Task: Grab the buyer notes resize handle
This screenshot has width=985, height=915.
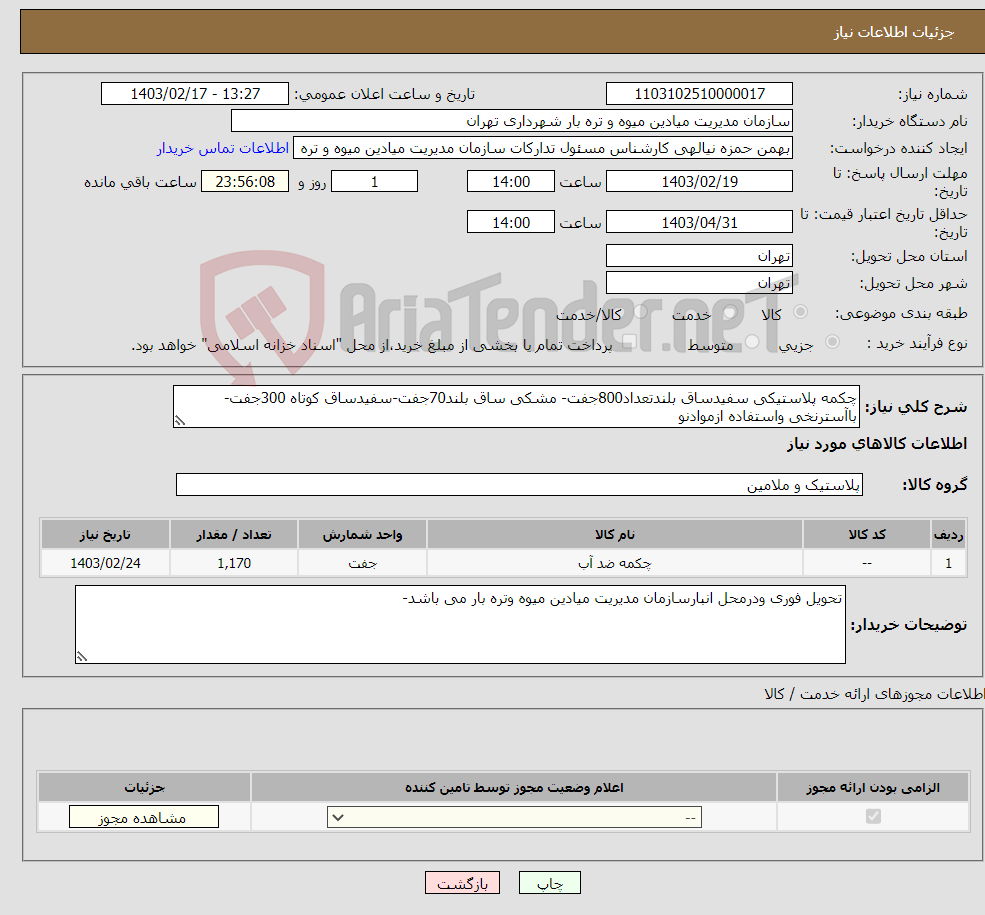Action: click(82, 657)
